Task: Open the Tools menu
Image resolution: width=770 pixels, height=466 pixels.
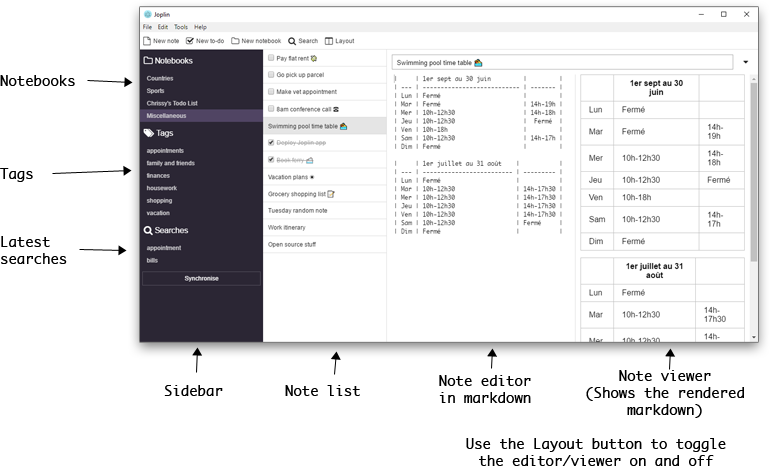Action: tap(180, 27)
